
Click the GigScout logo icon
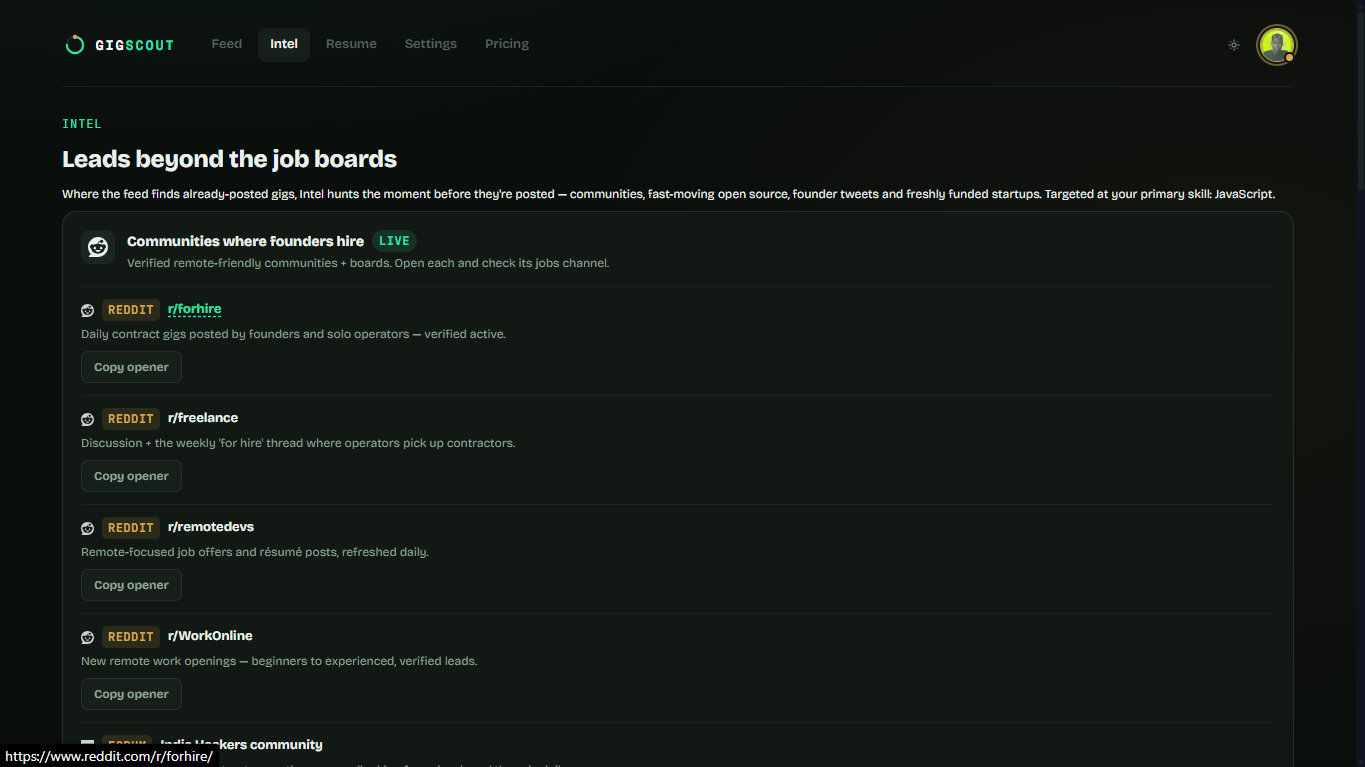(x=74, y=45)
